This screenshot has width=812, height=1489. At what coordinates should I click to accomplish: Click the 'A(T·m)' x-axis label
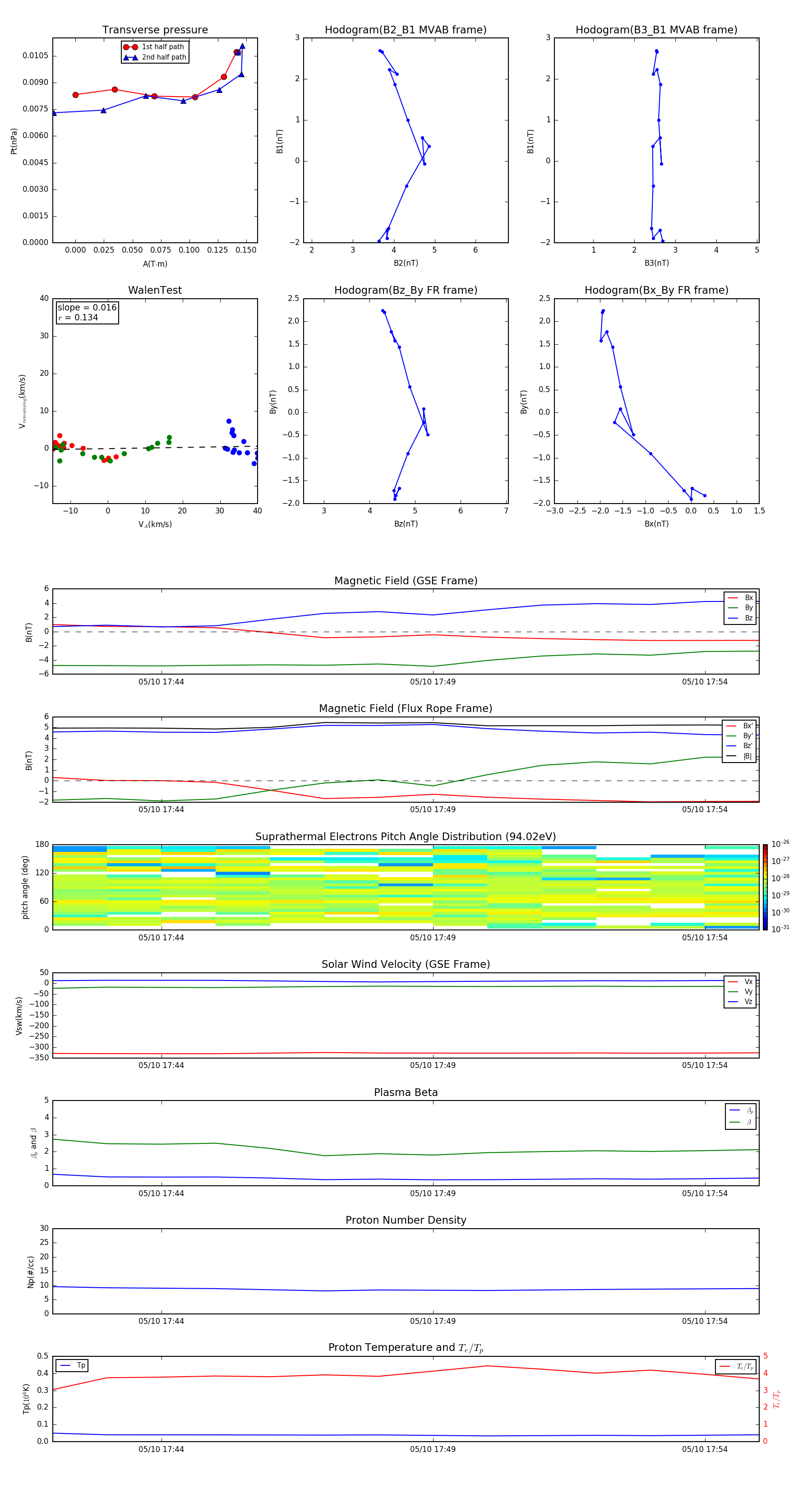pos(155,264)
